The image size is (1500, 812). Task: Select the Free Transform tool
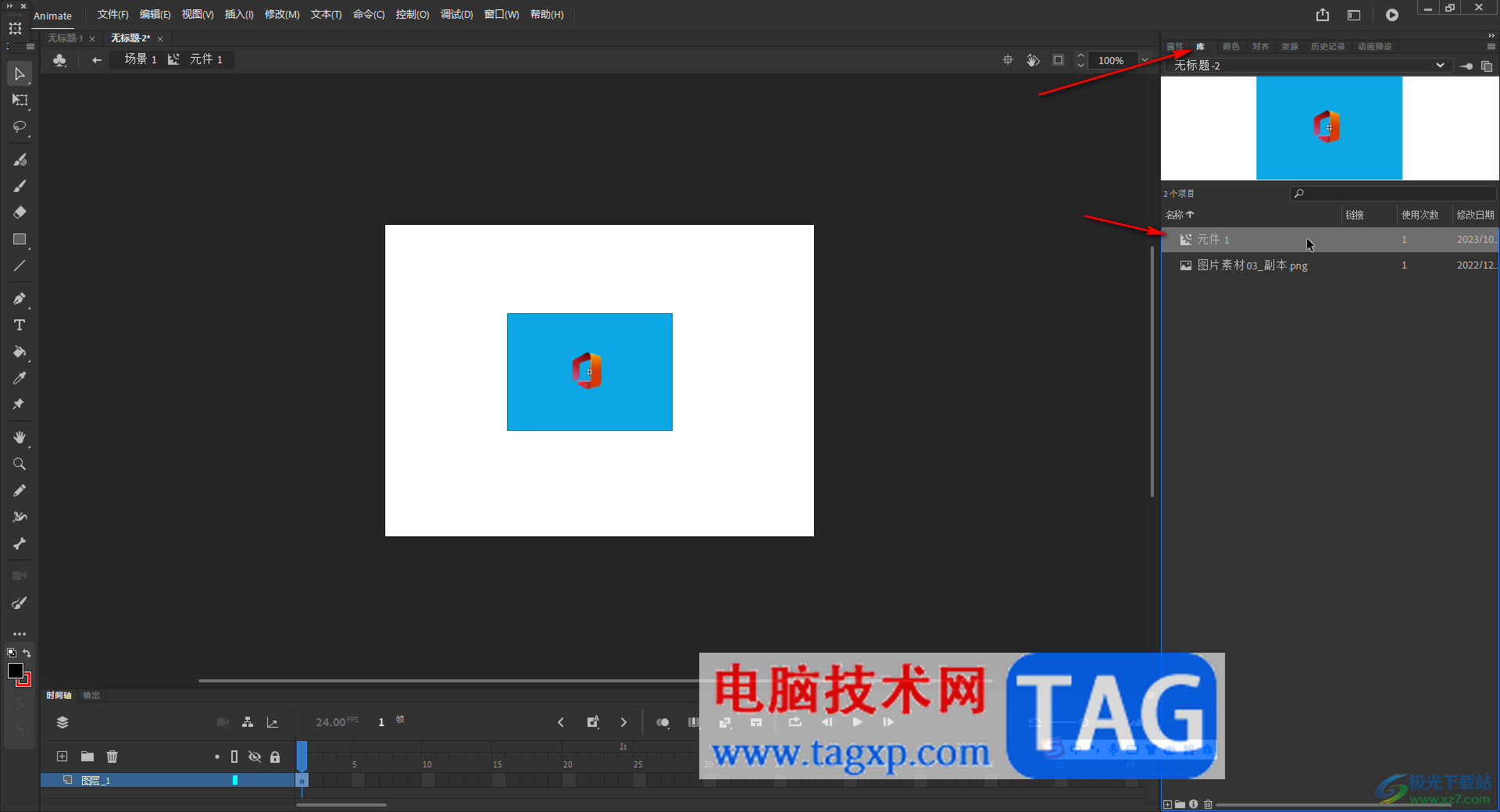click(20, 100)
